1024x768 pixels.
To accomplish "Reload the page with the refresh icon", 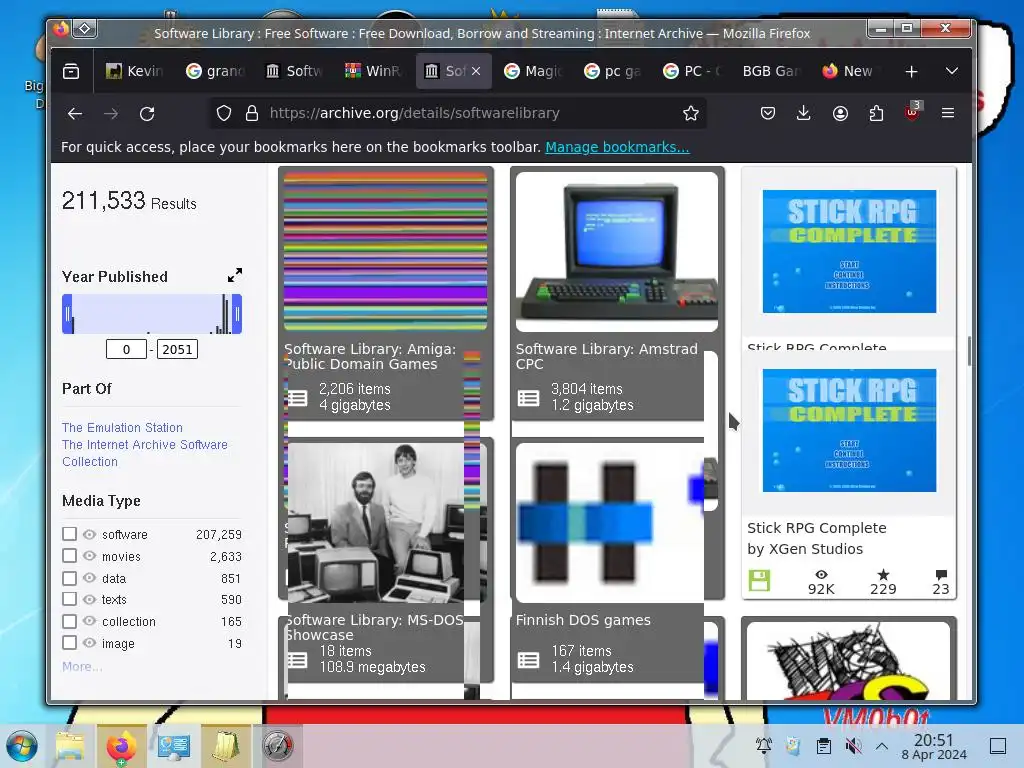I will [x=147, y=114].
